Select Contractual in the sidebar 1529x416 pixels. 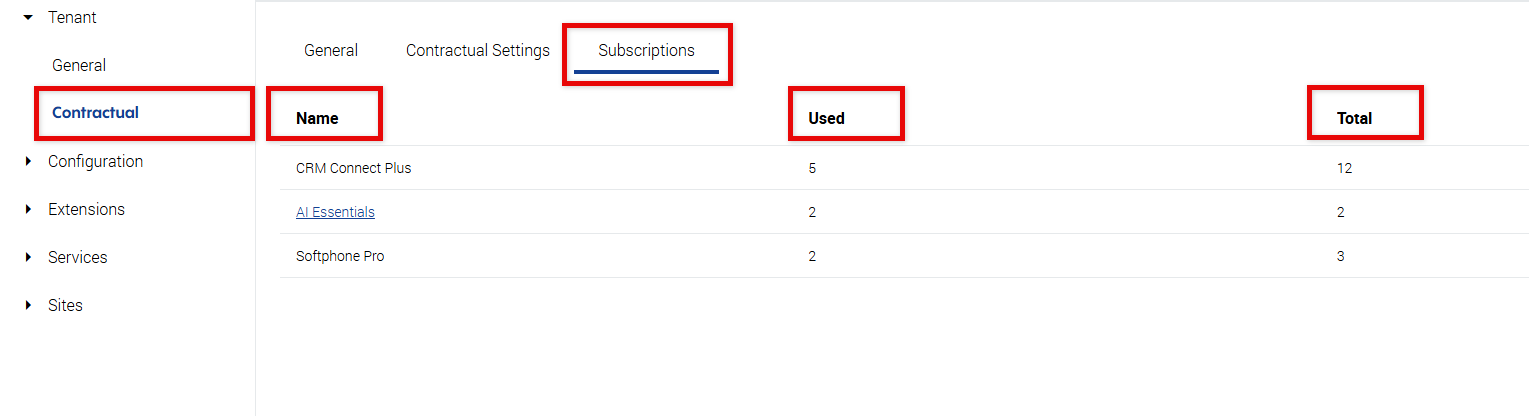click(96, 113)
